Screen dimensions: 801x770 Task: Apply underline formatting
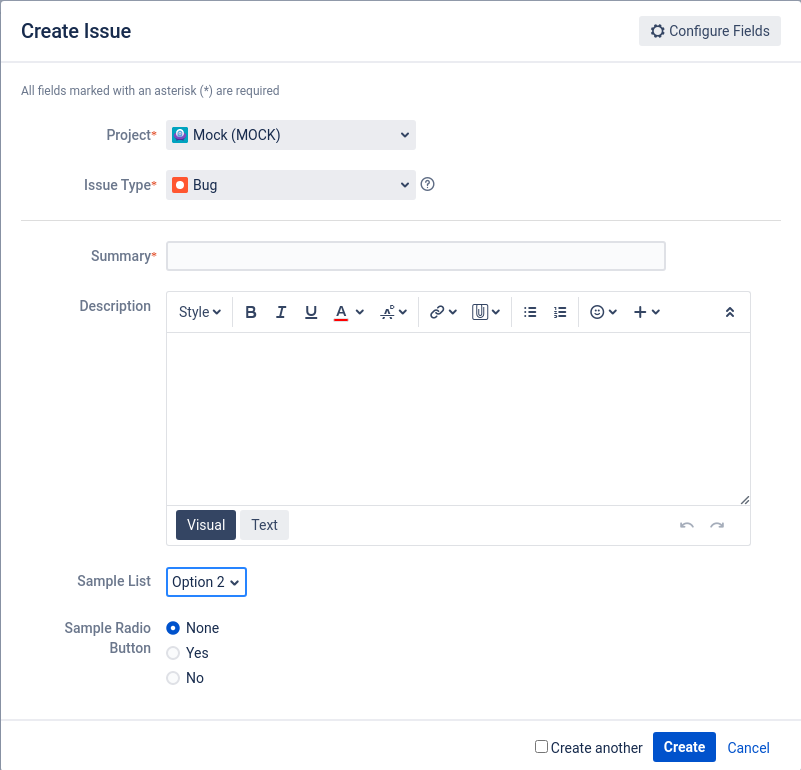311,312
